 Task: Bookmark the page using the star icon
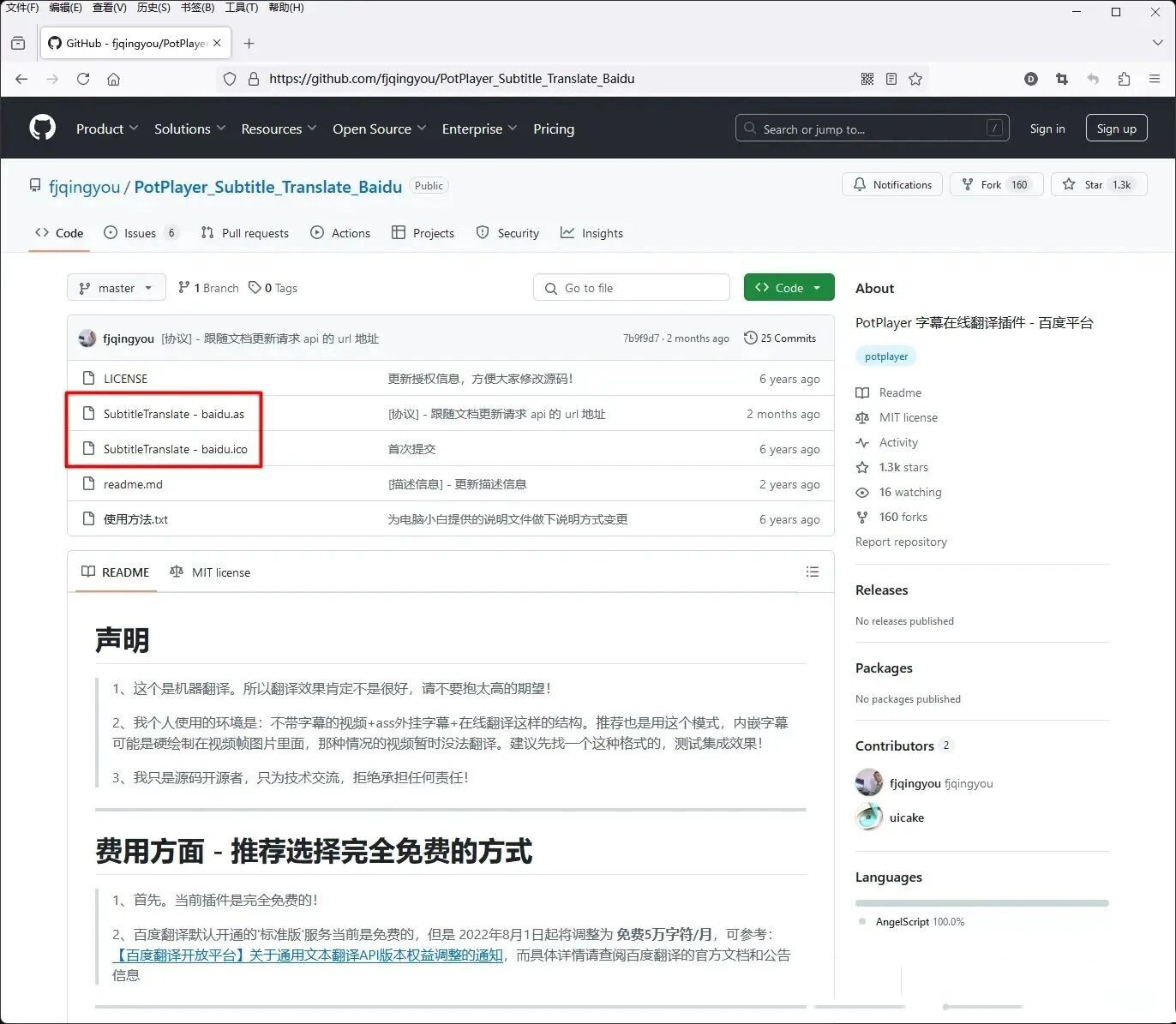pos(915,78)
